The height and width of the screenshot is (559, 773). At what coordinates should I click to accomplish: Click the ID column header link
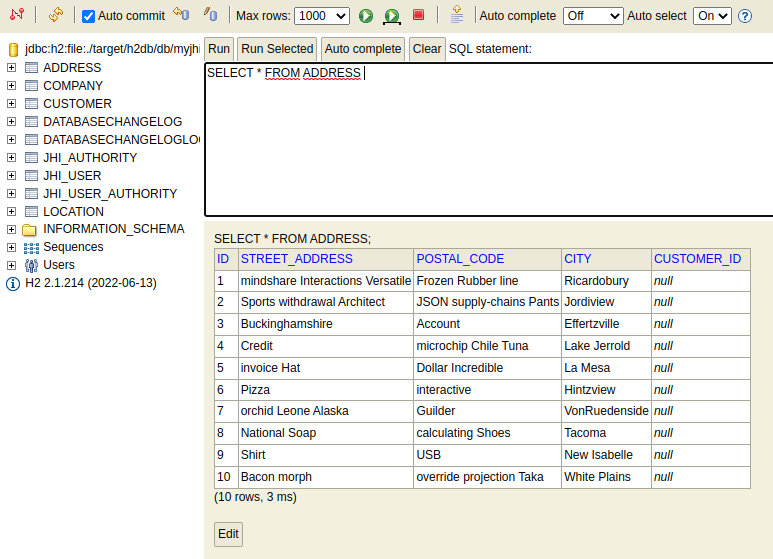(223, 259)
